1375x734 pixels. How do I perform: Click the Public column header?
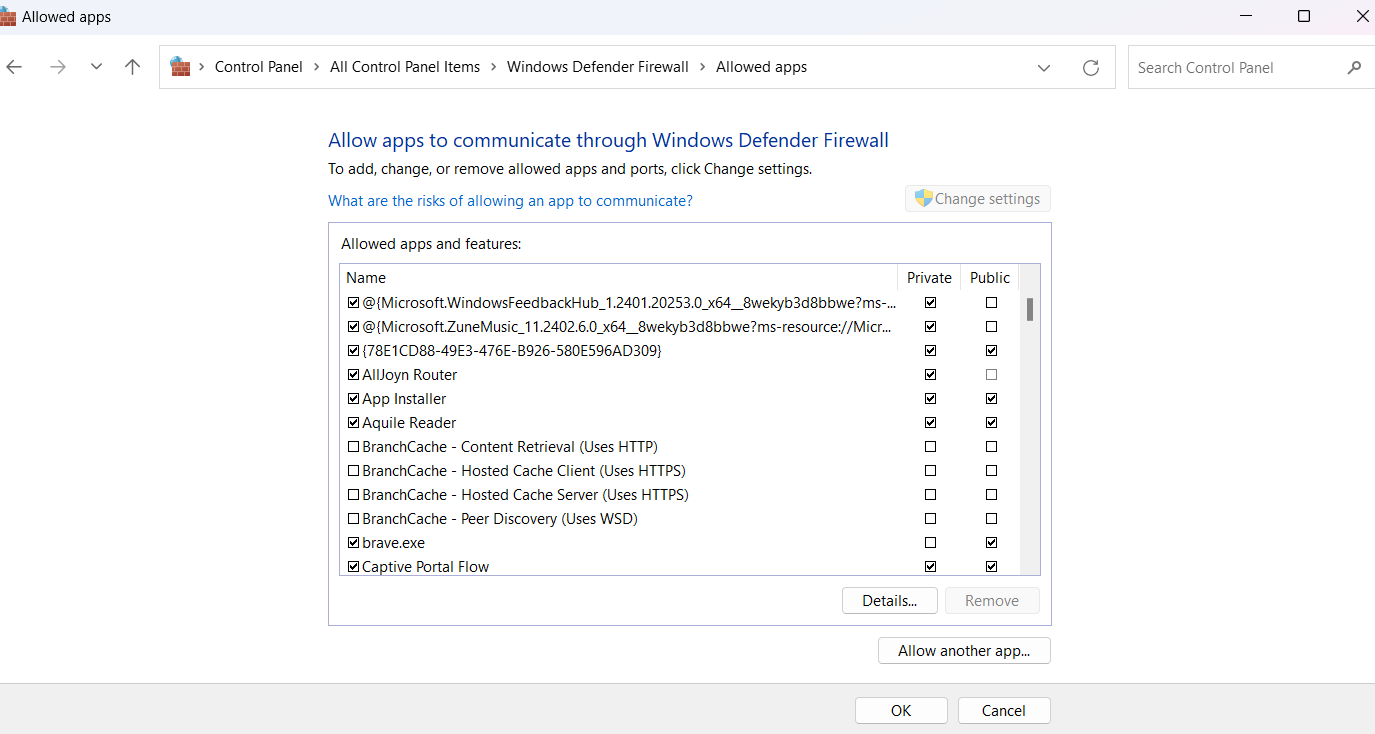(990, 277)
